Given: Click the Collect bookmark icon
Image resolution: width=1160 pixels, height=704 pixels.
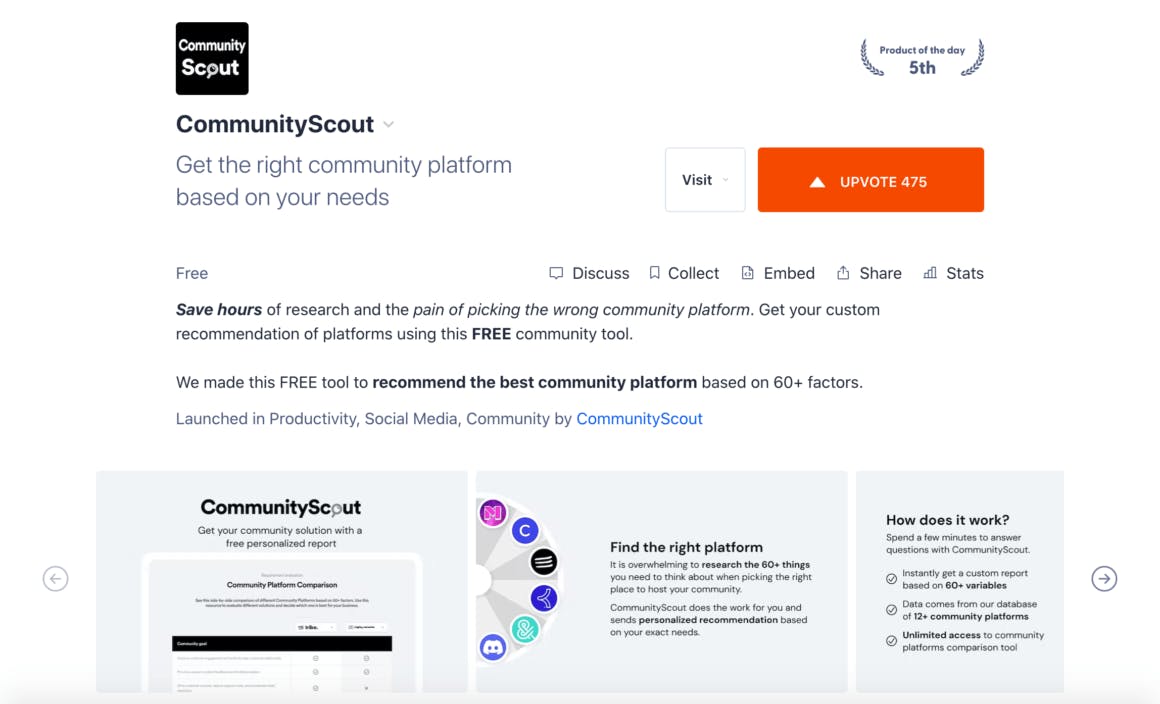Looking at the screenshot, I should click(654, 273).
